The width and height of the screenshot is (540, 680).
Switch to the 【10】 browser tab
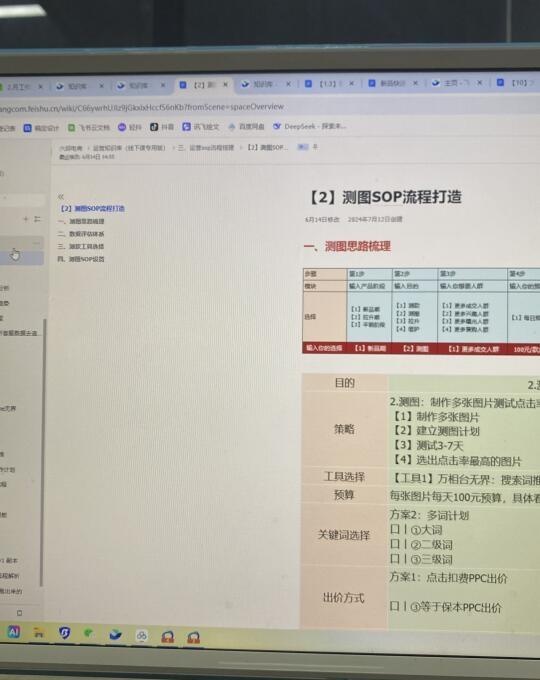tap(517, 82)
